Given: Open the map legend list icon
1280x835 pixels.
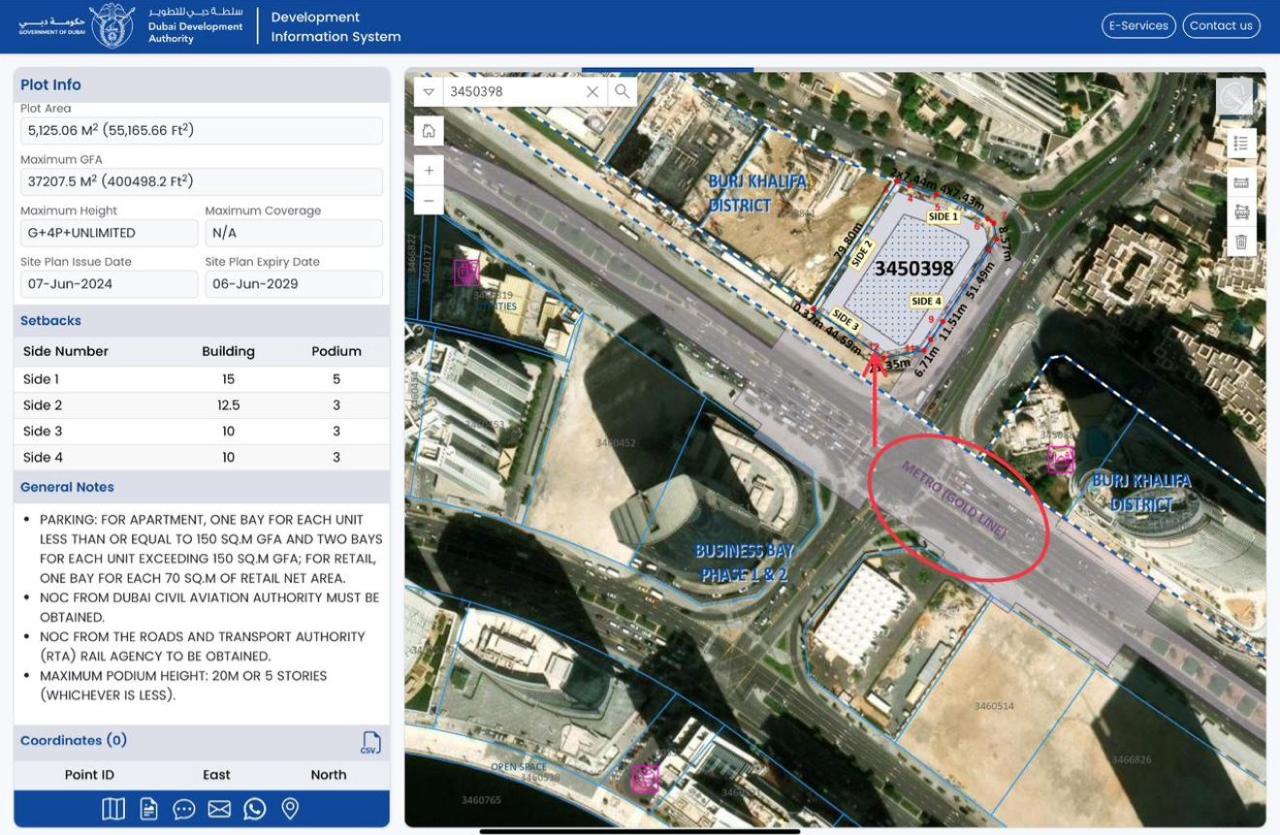Looking at the screenshot, I should (1241, 143).
